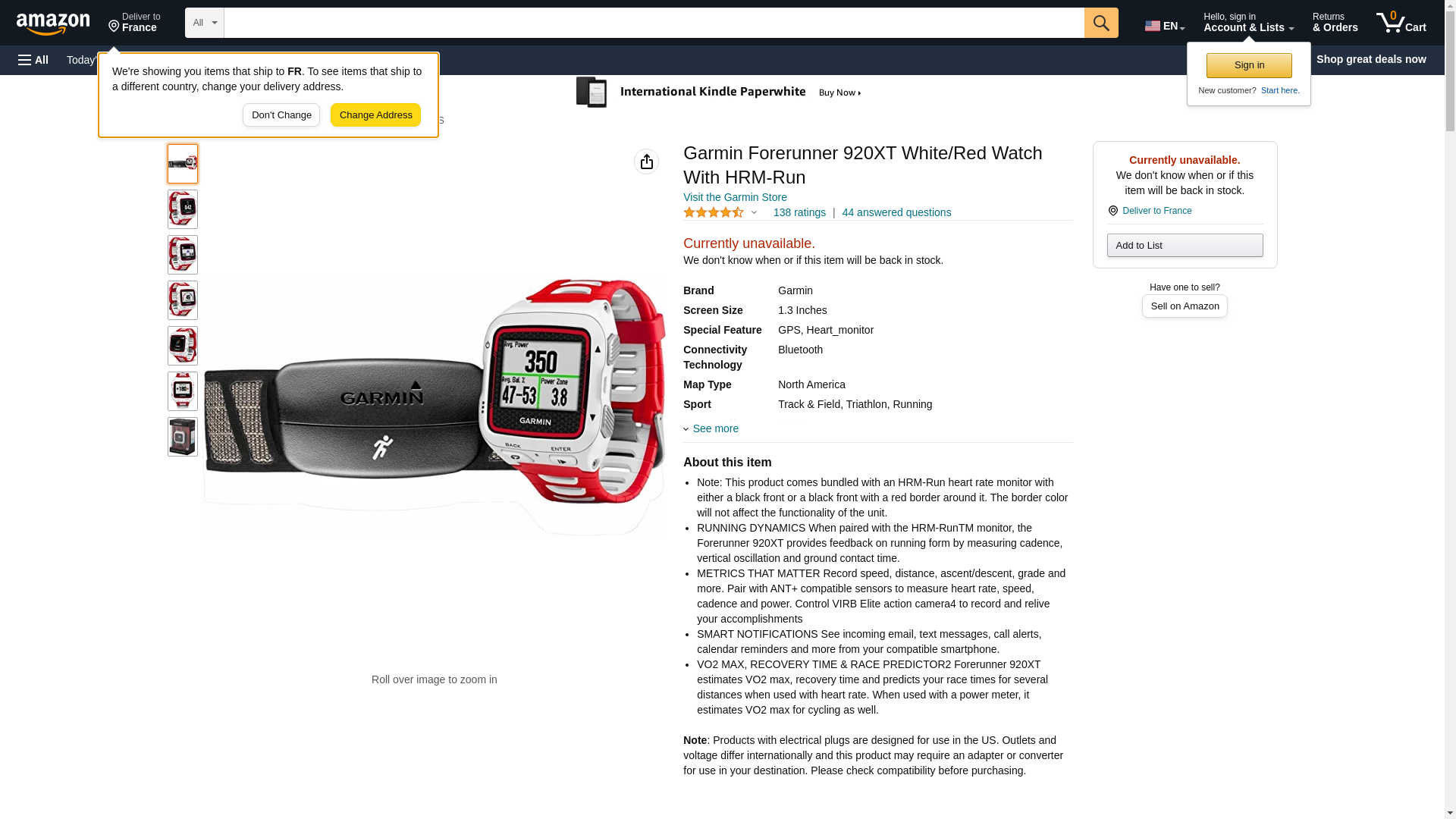Select the second product thumbnail
Viewport: 1456px width, 819px height.
pos(183,209)
